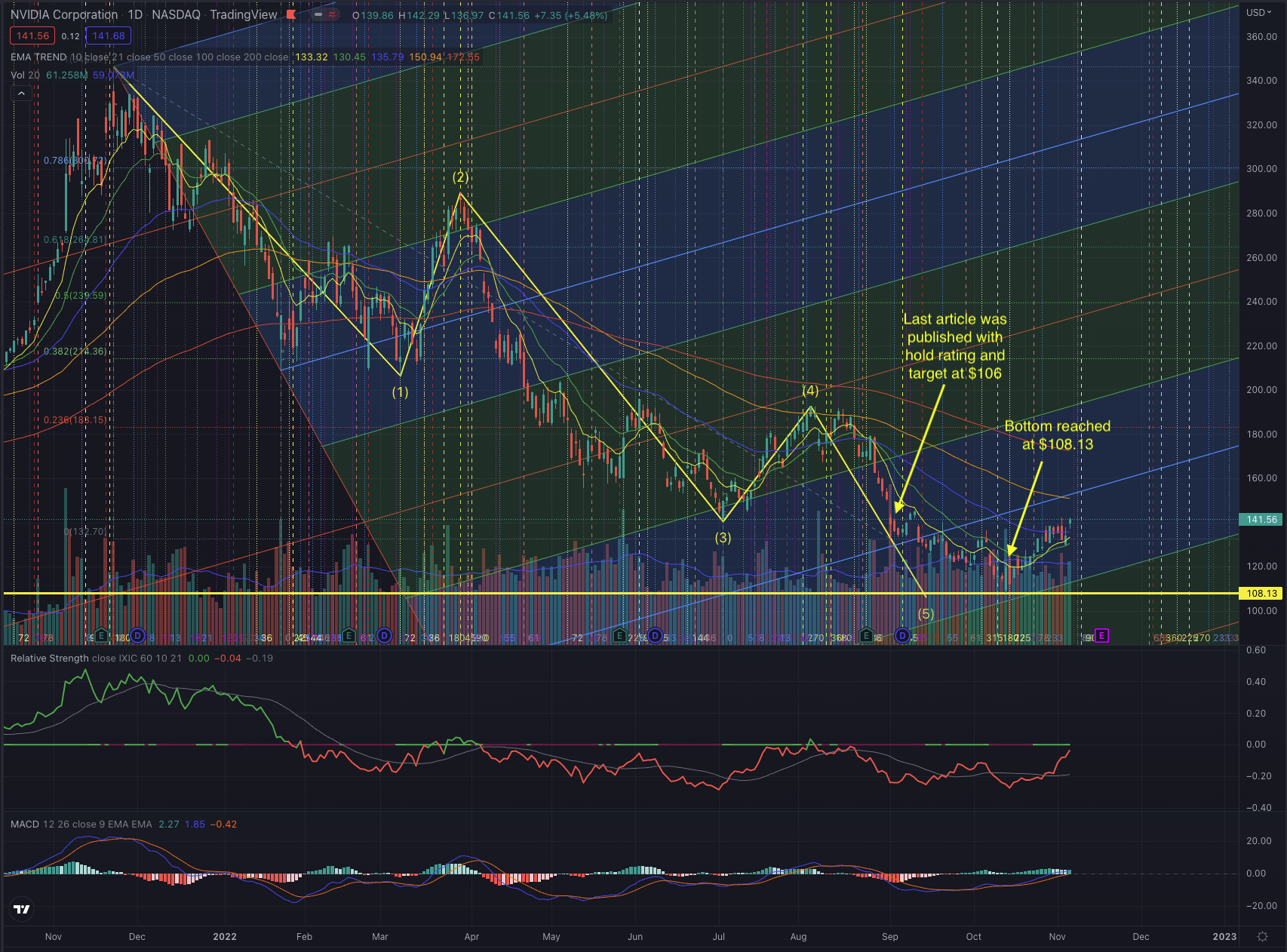Click the 61.258M volume value
Screen dimensions: 1287x952
coord(67,75)
